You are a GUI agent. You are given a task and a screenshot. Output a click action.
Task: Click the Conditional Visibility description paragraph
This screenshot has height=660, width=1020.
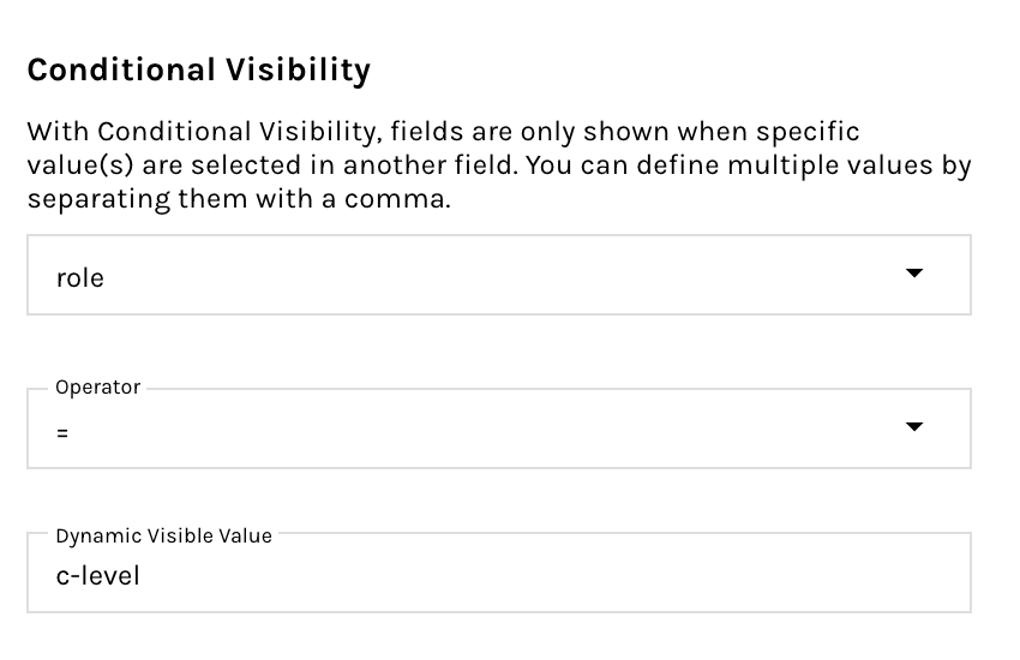[x=498, y=165]
